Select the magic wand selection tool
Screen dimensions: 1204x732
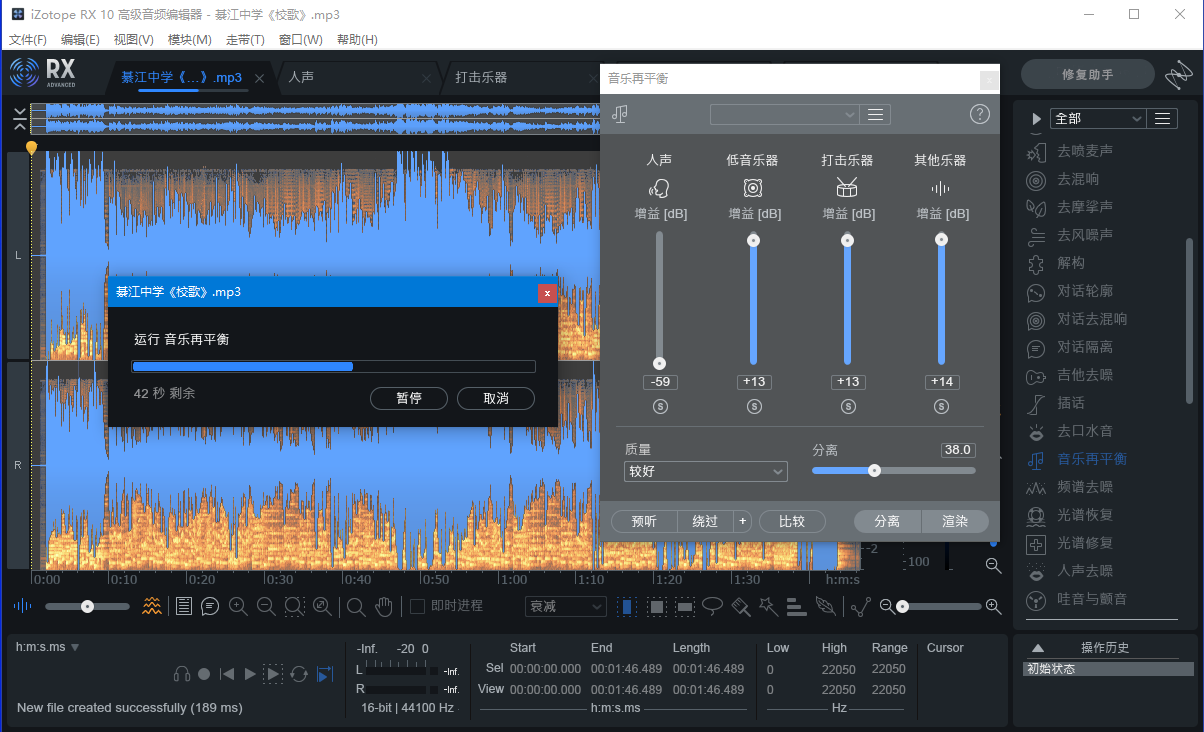[x=768, y=606]
